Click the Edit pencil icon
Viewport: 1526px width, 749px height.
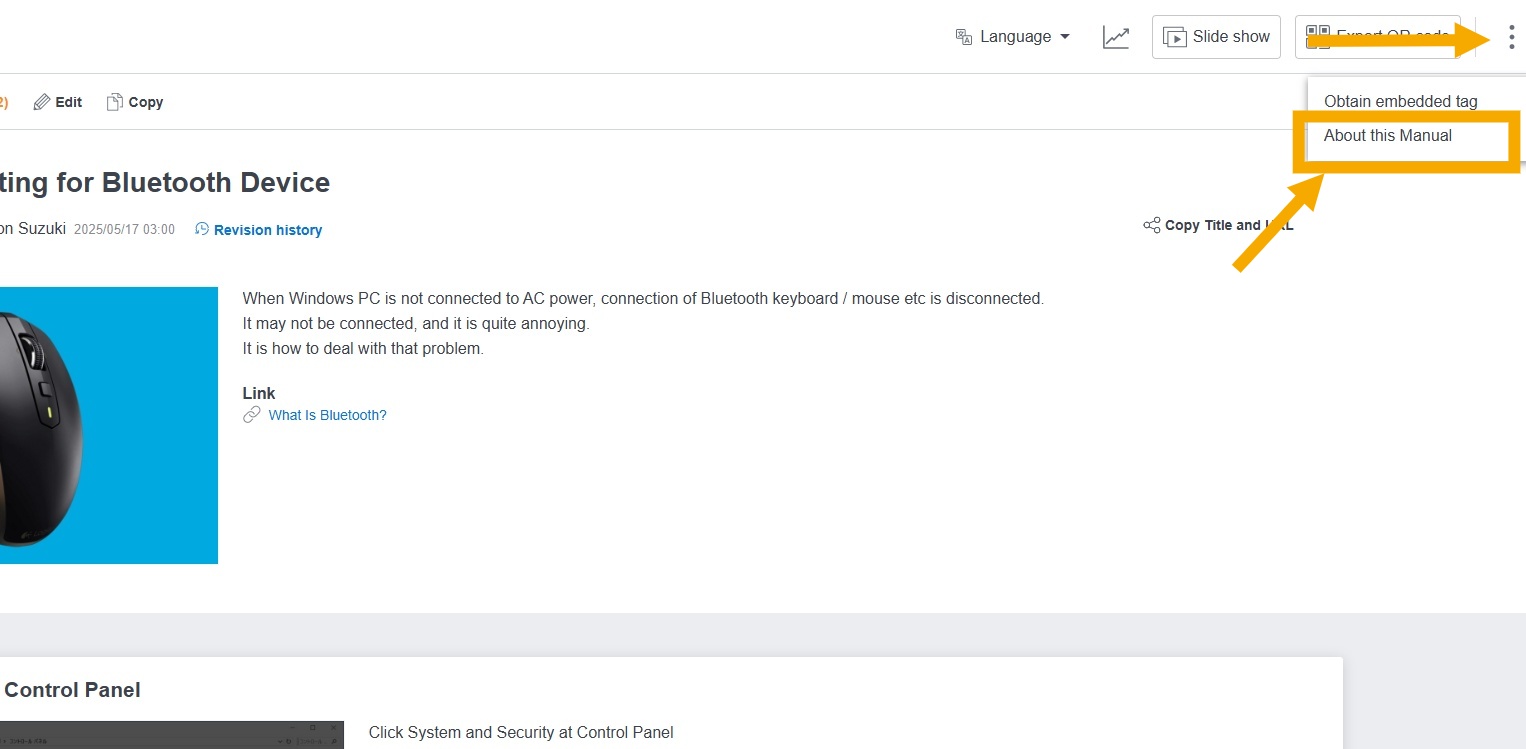[x=42, y=102]
